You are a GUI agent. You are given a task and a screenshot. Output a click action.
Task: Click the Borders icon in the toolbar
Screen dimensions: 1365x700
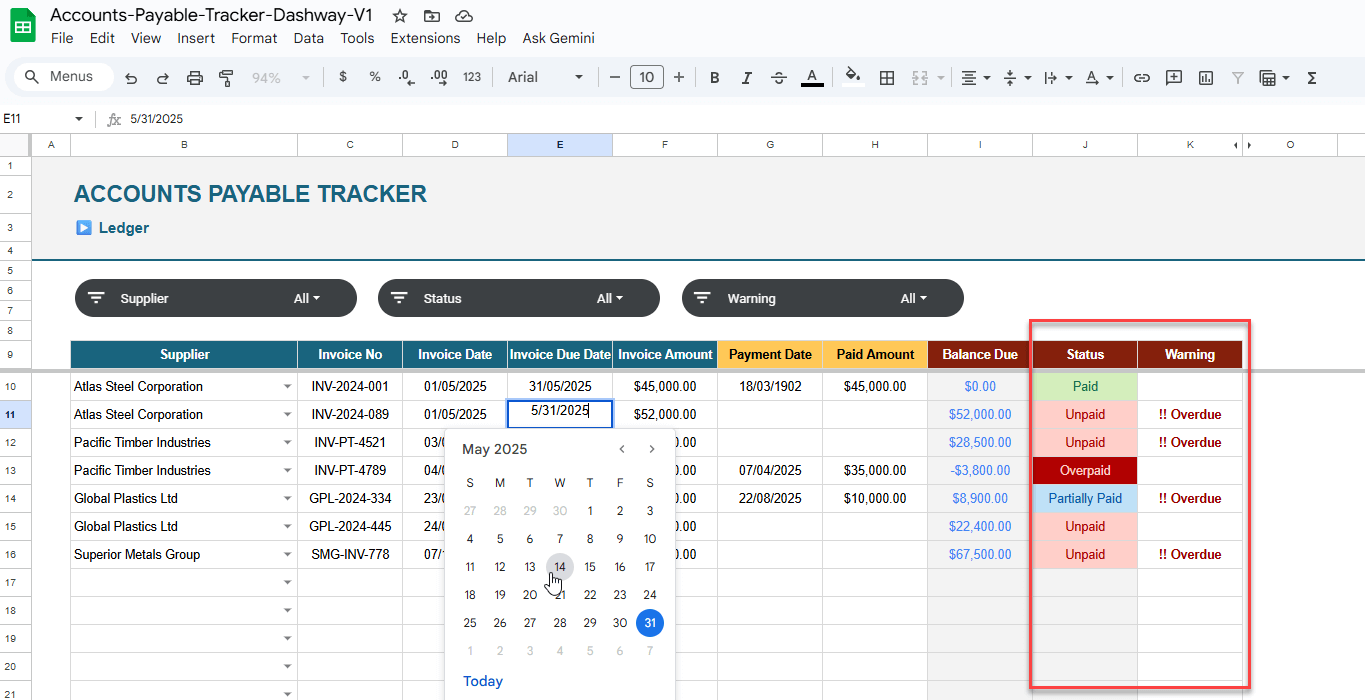pos(886,78)
